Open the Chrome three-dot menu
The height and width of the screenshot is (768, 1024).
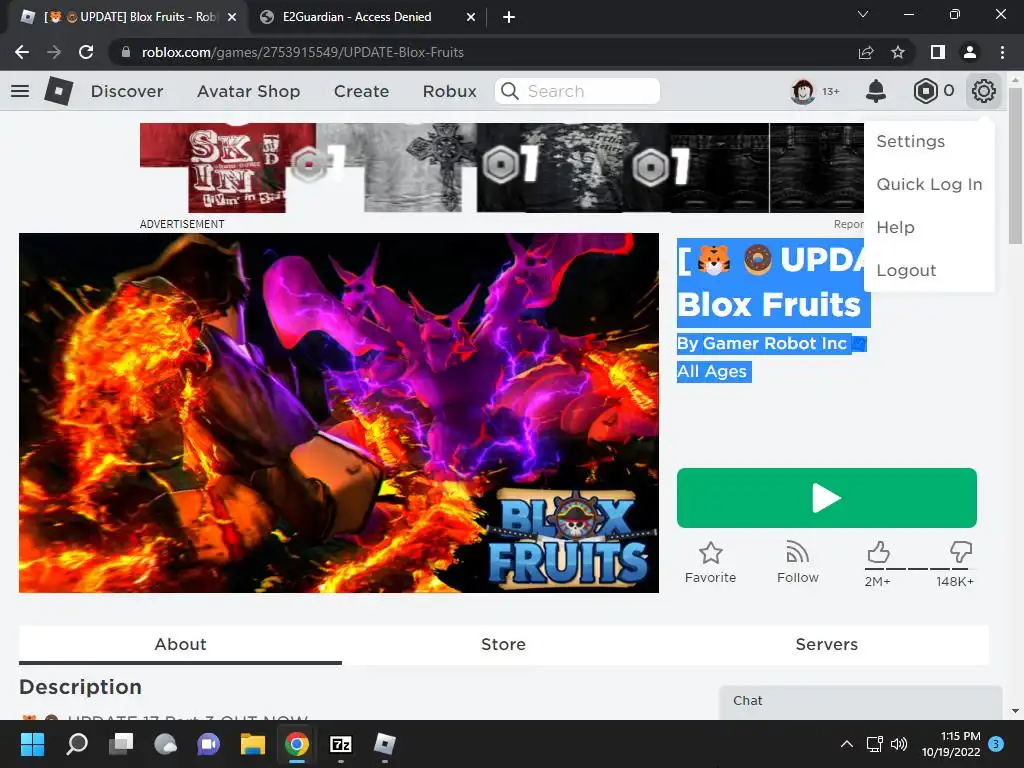point(1002,52)
